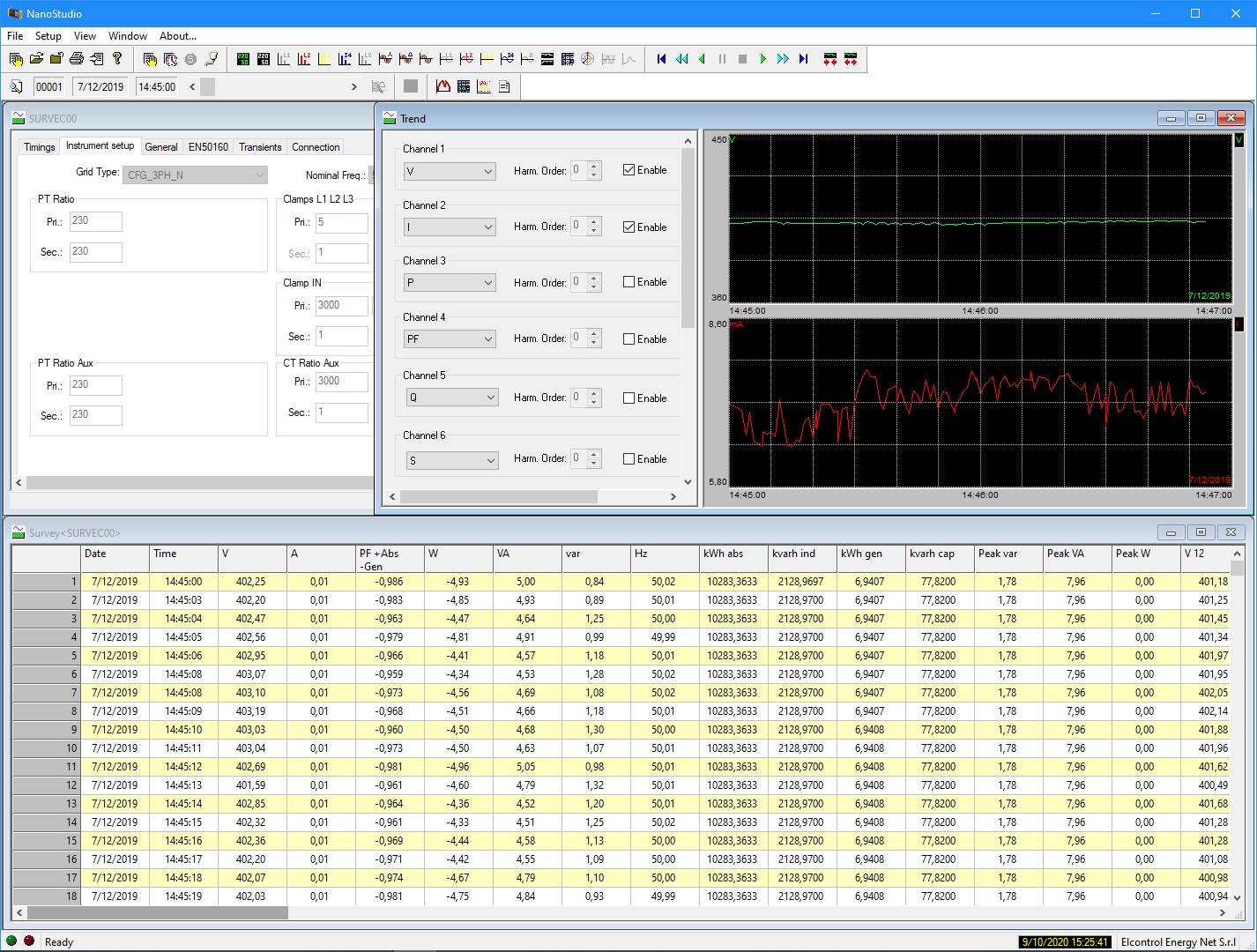Click the PT Ratio Pri. input field
1257x952 pixels.
point(95,221)
